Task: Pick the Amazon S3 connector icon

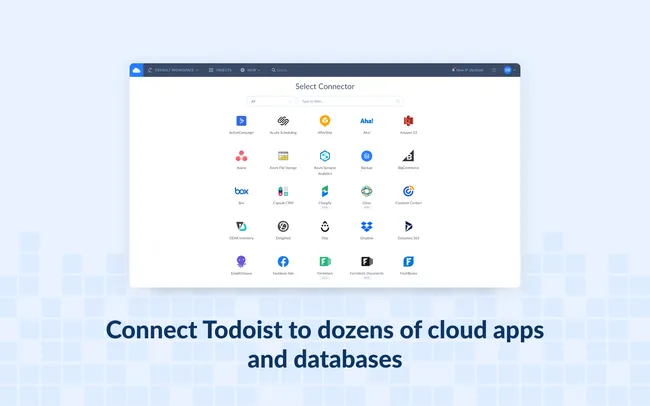Action: [x=408, y=121]
